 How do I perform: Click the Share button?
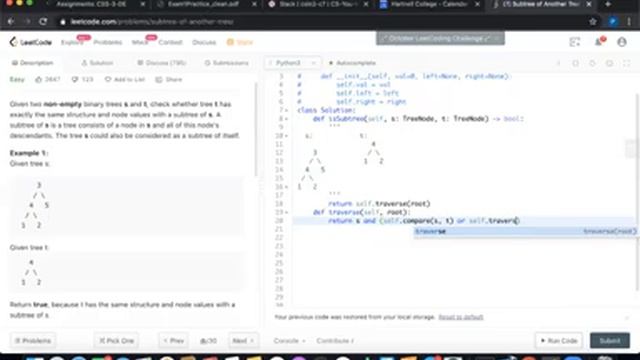pyautogui.click(x=169, y=79)
